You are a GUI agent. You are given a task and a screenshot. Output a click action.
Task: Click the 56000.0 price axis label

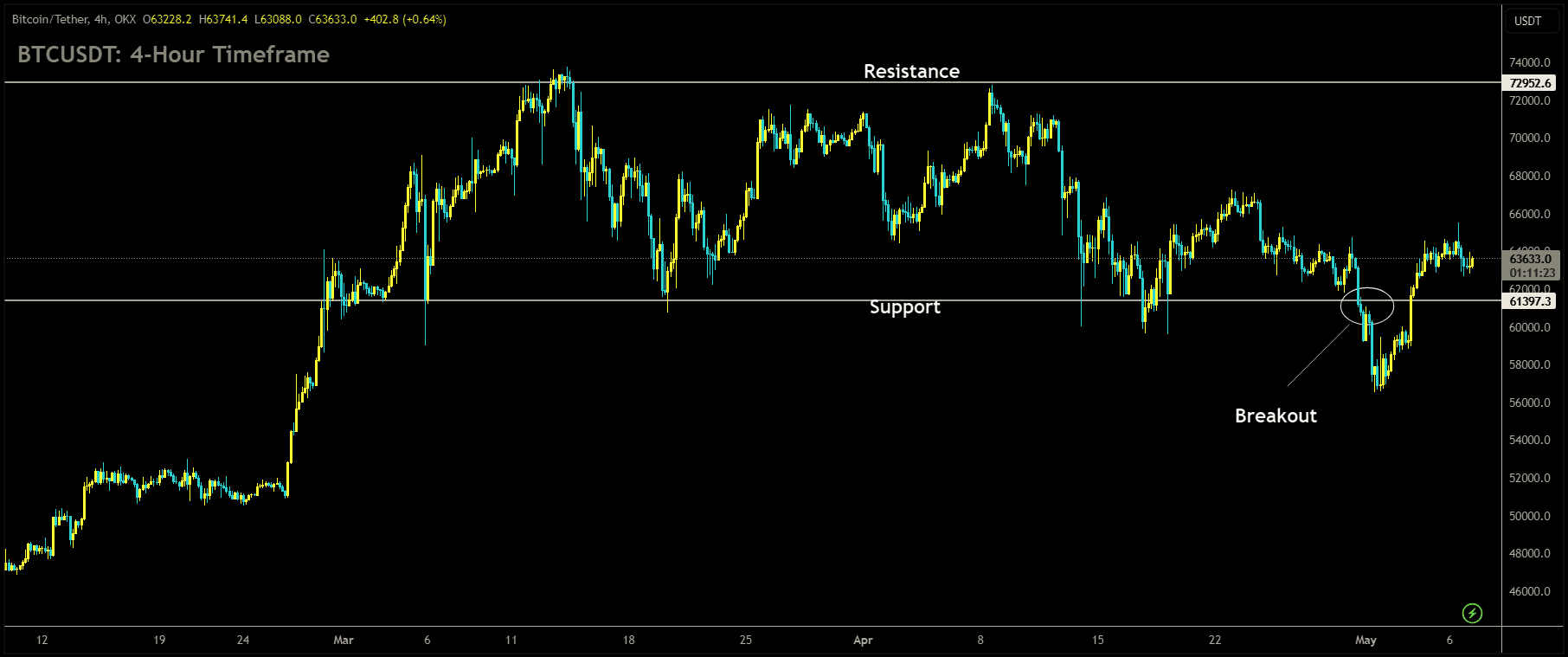[x=1530, y=403]
